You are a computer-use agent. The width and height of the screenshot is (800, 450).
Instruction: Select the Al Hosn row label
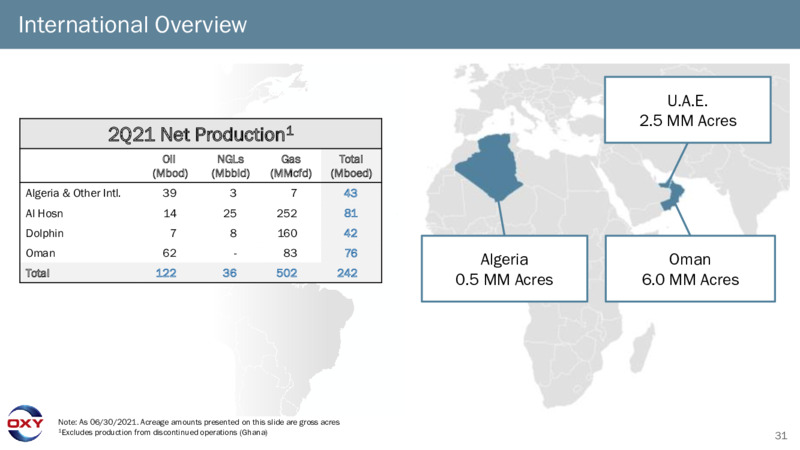coord(44,213)
